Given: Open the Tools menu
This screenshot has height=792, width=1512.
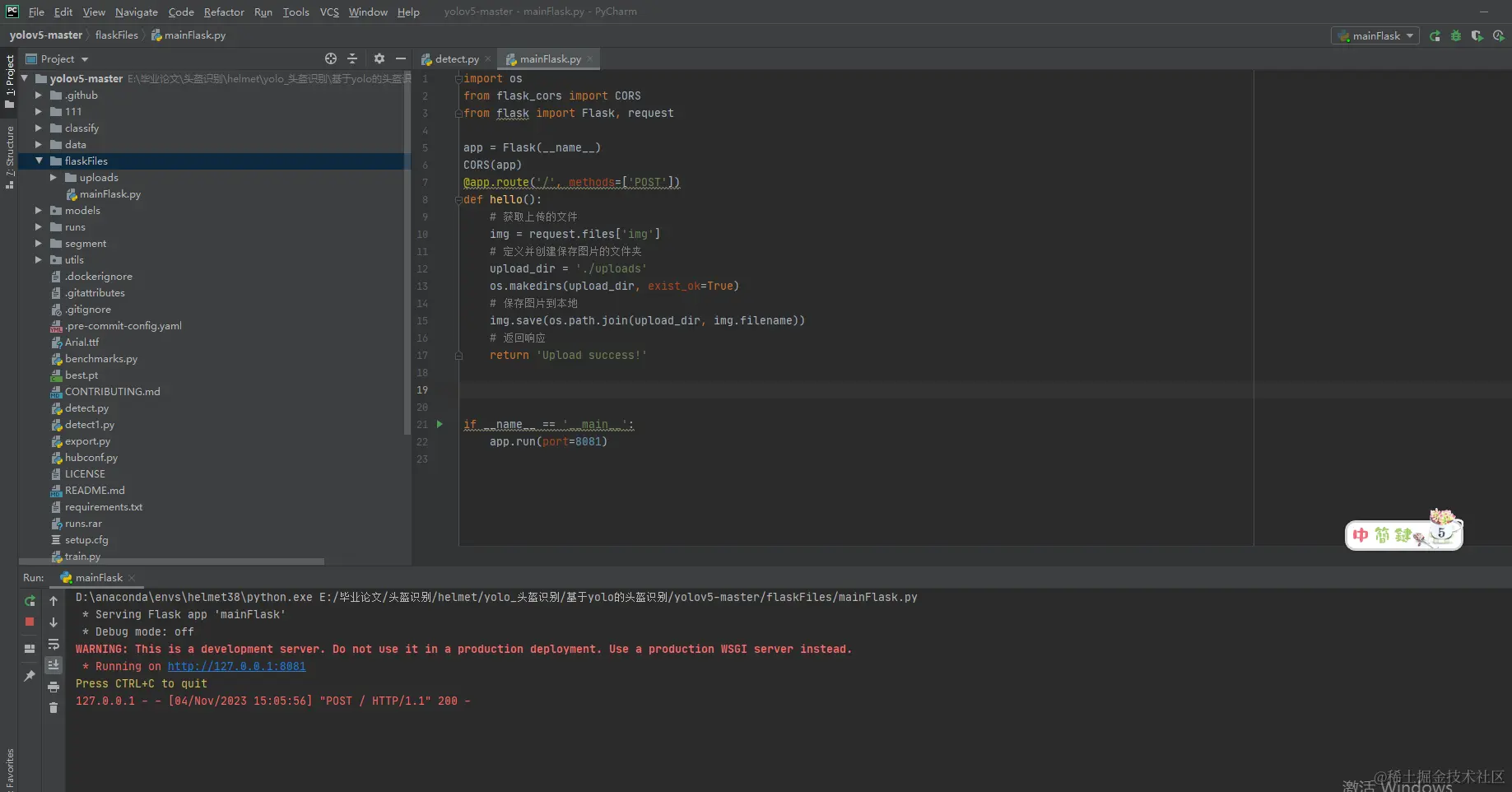Looking at the screenshot, I should [x=295, y=12].
